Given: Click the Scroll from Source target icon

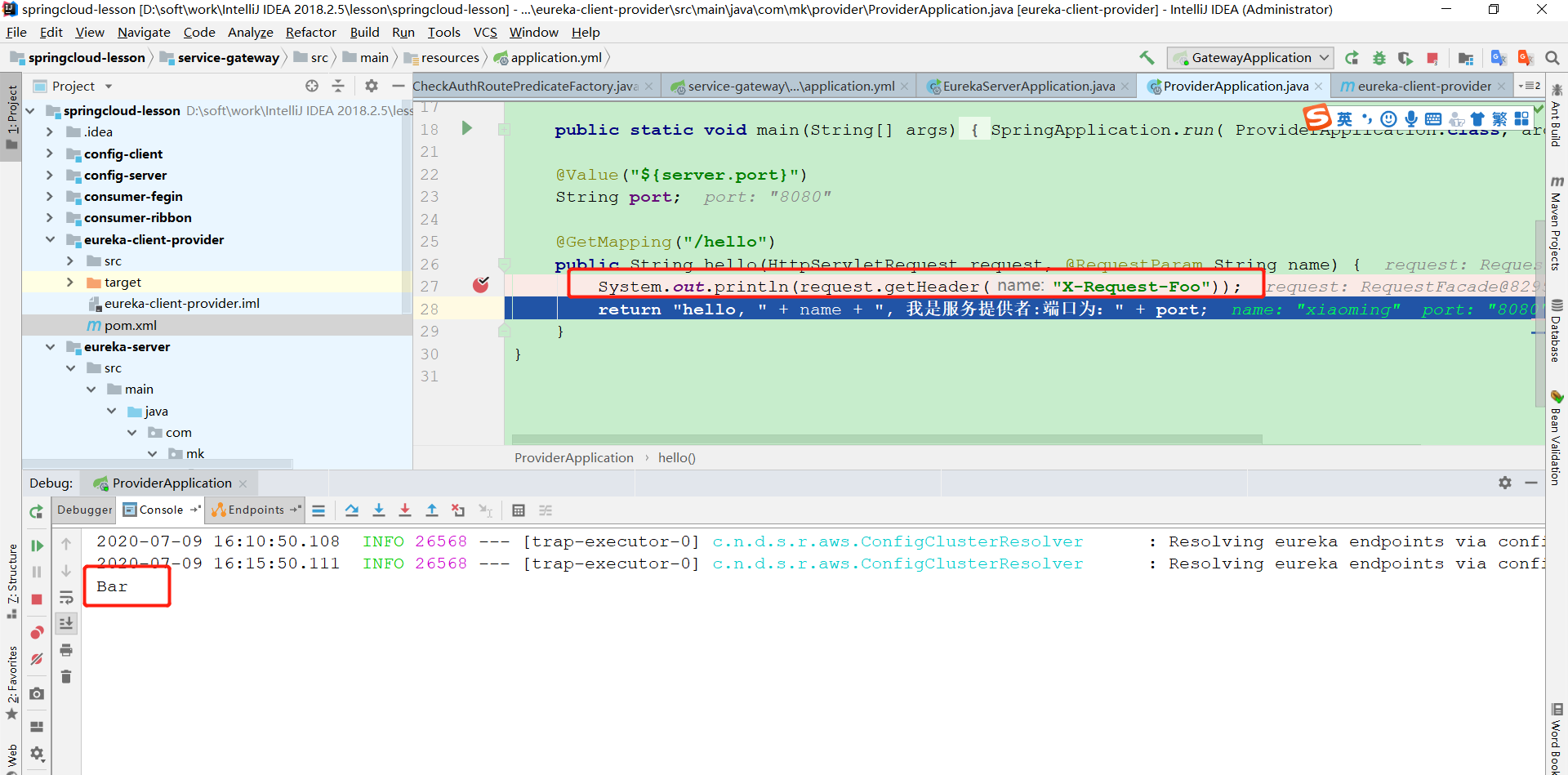Looking at the screenshot, I should click(x=312, y=86).
